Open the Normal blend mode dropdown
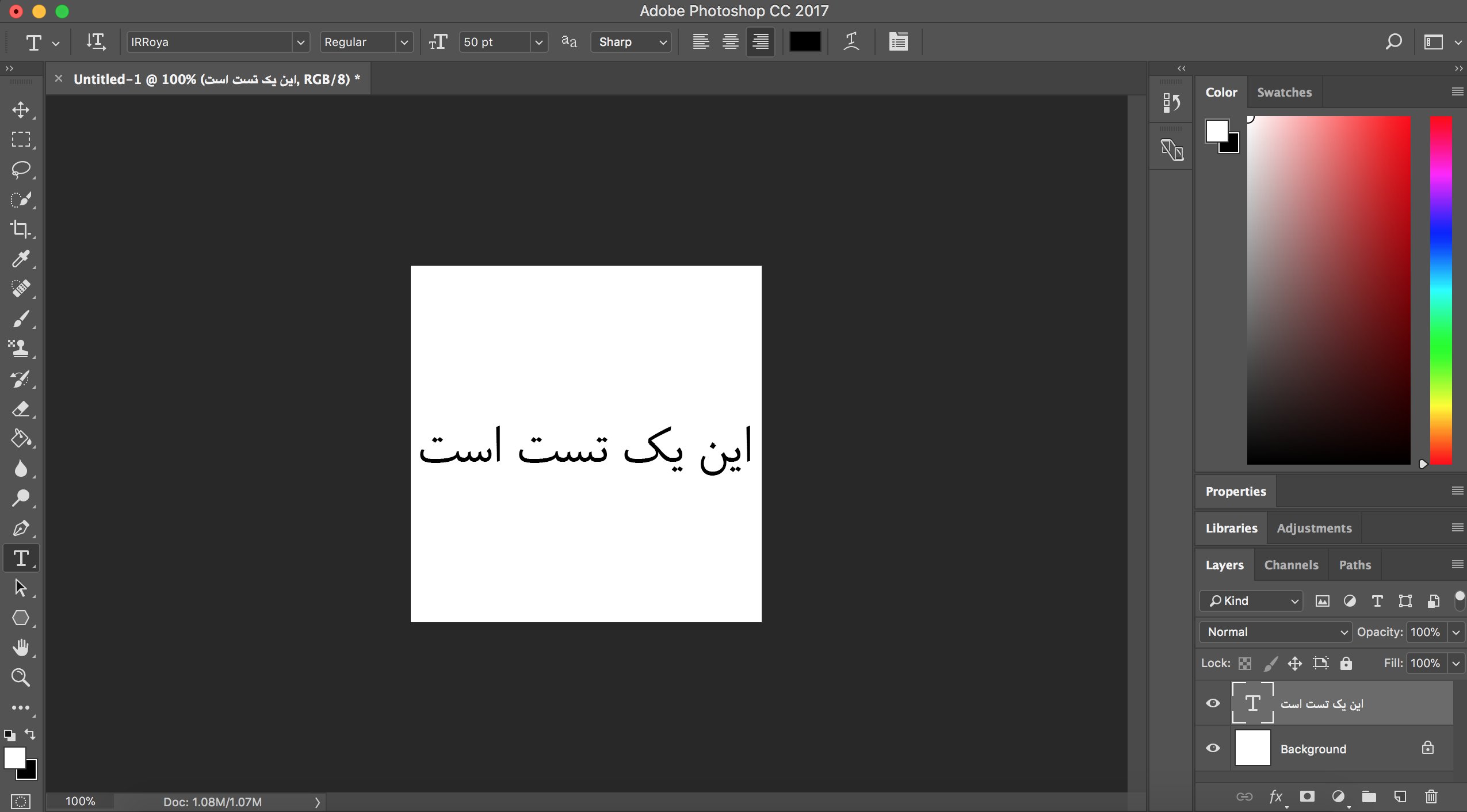 [x=1275, y=632]
